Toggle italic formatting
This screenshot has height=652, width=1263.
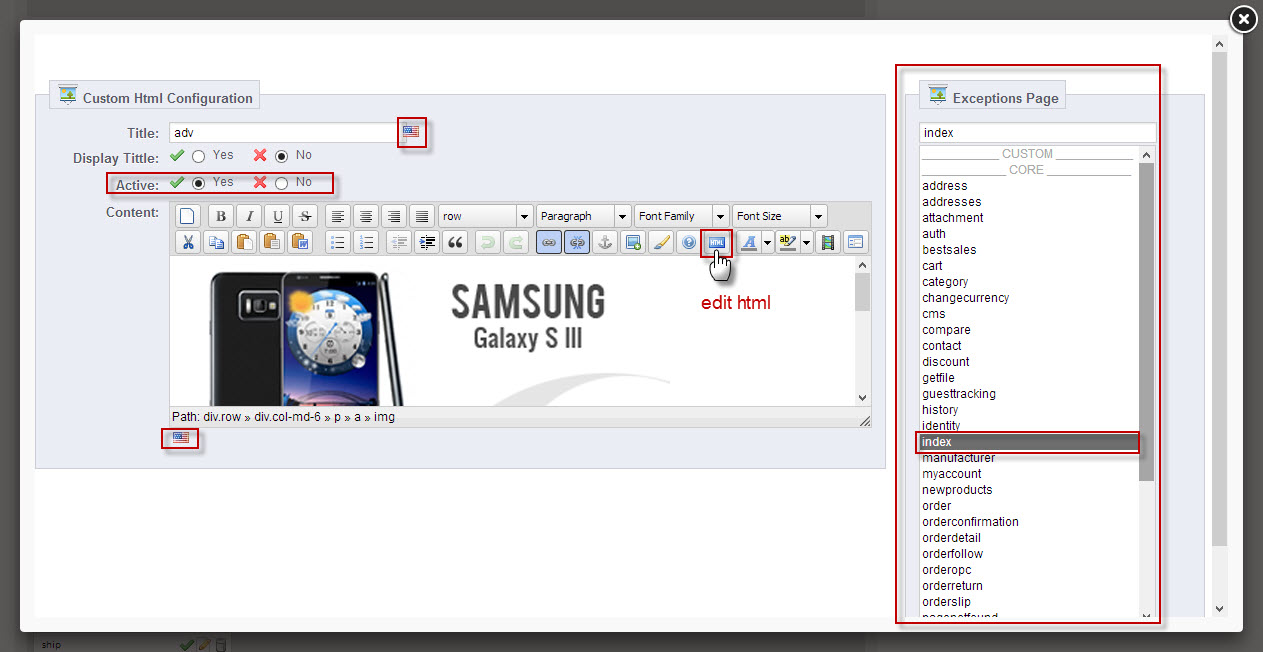coord(248,216)
